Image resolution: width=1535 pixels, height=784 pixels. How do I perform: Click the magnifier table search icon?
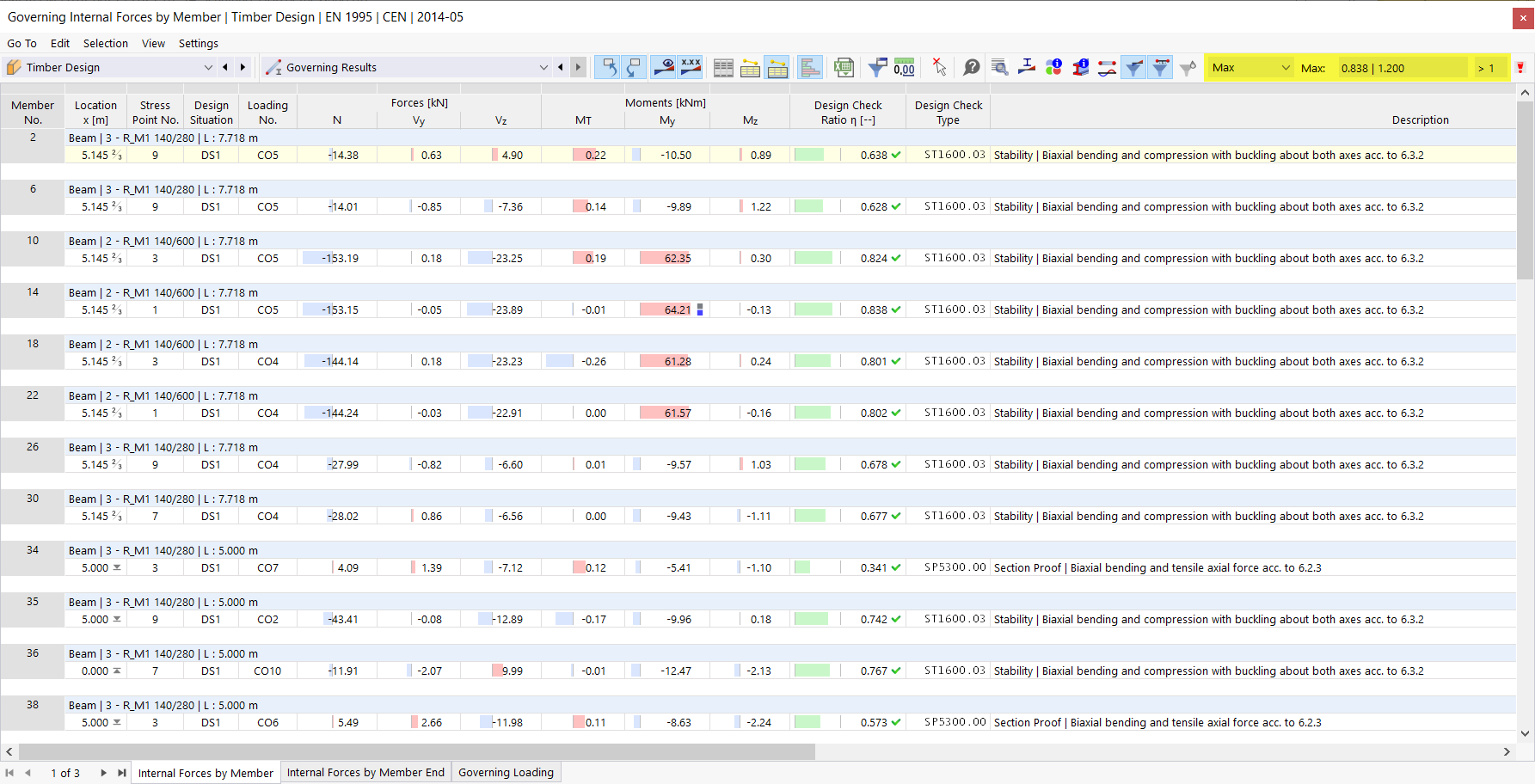[999, 67]
